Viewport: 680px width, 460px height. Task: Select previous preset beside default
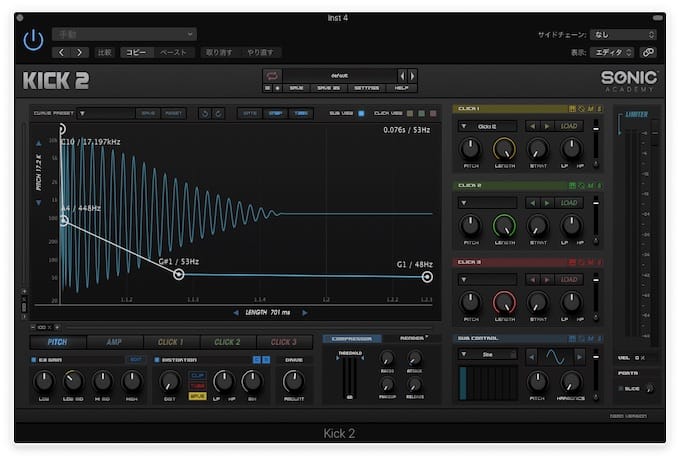402,76
